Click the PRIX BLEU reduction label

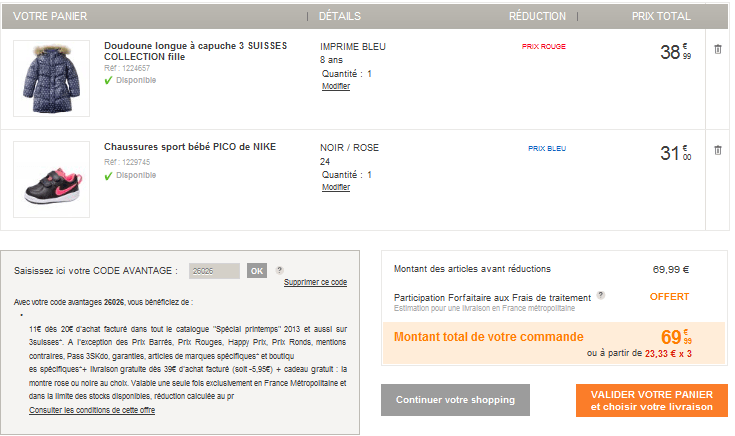547,149
